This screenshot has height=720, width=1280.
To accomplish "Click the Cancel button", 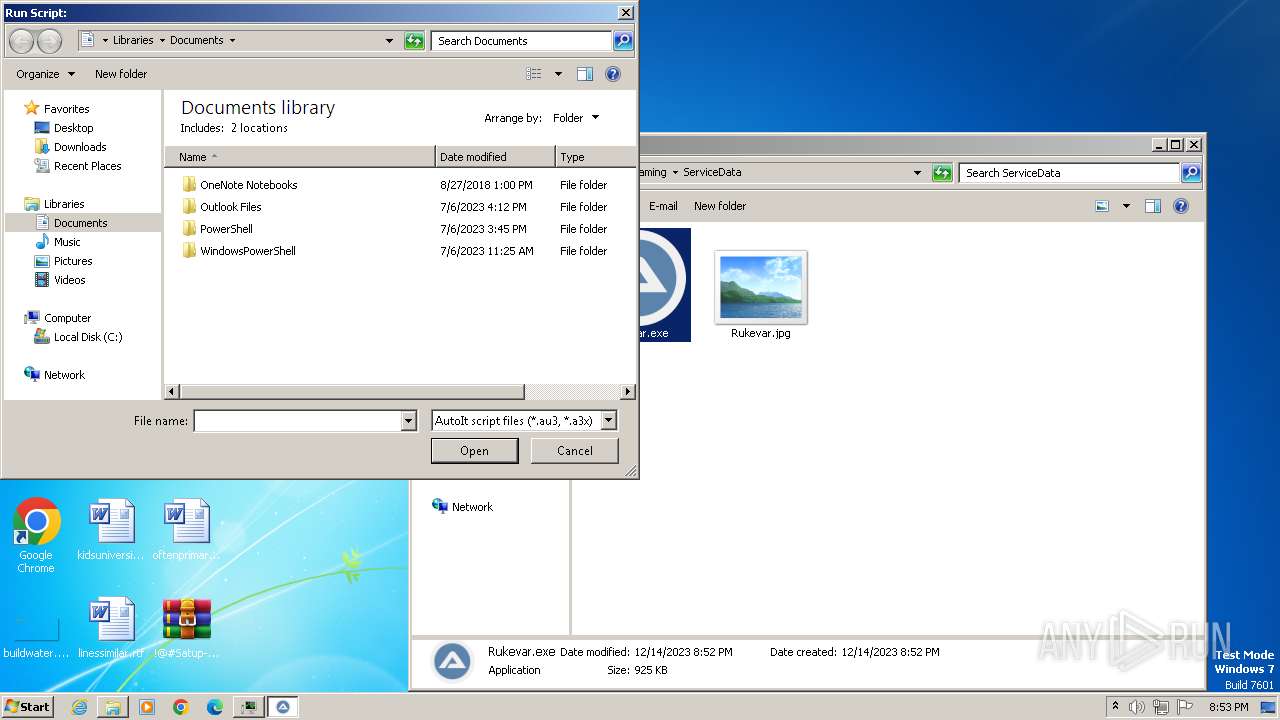I will pos(575,451).
